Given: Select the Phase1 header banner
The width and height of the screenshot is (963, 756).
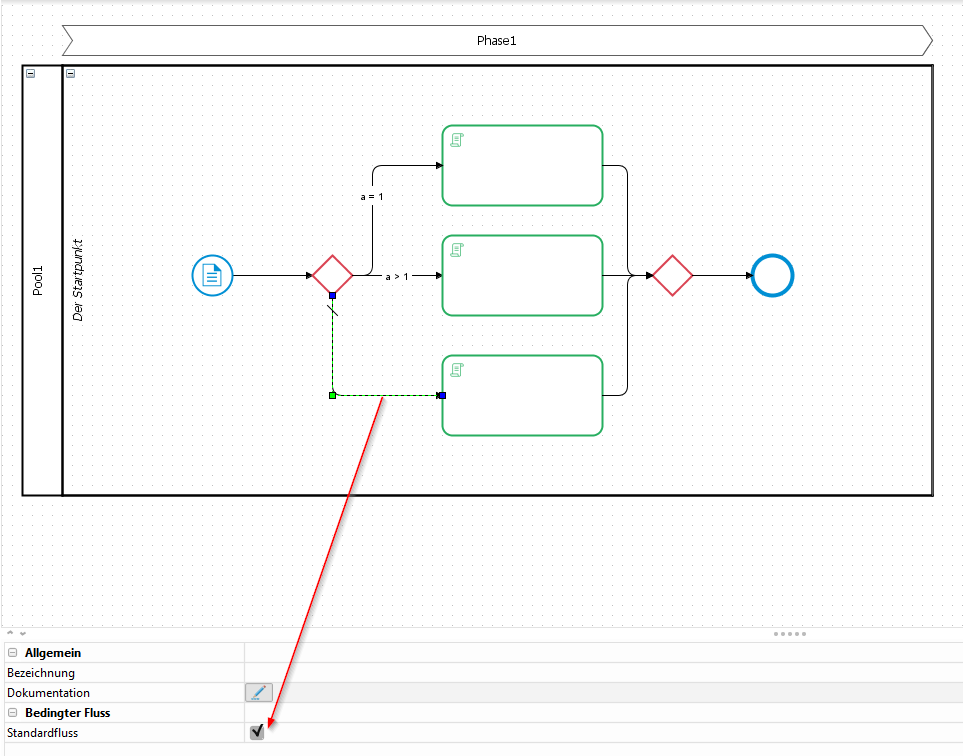Looking at the screenshot, I should coord(496,41).
